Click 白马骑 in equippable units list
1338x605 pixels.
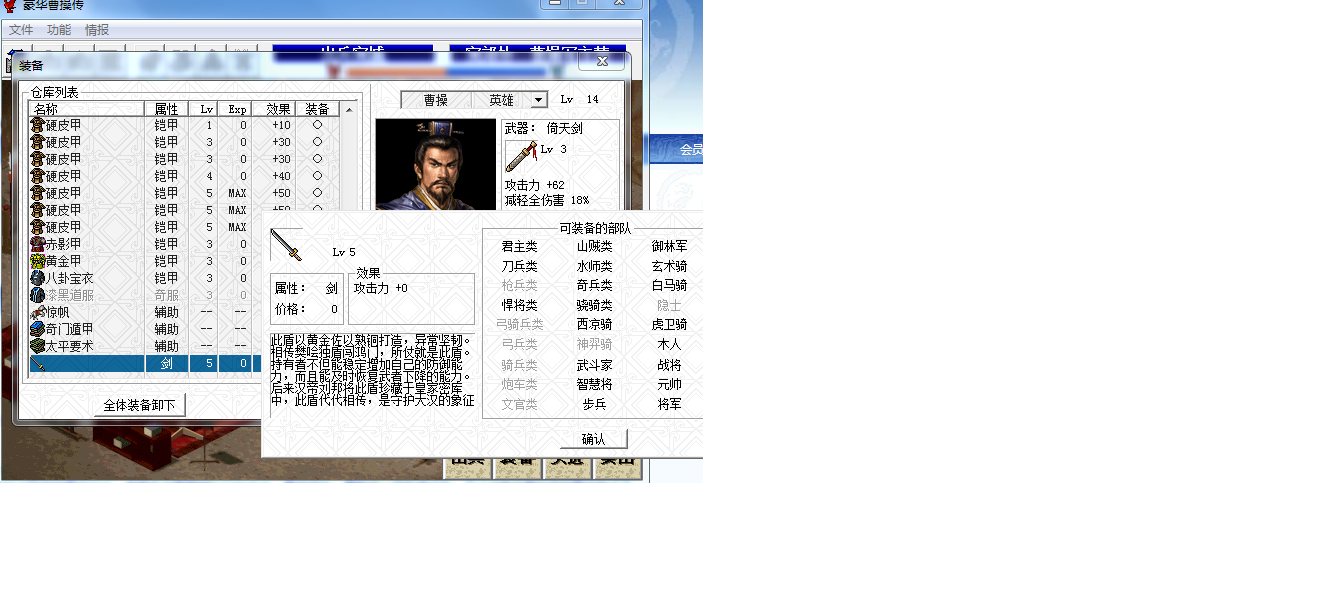[x=669, y=285]
